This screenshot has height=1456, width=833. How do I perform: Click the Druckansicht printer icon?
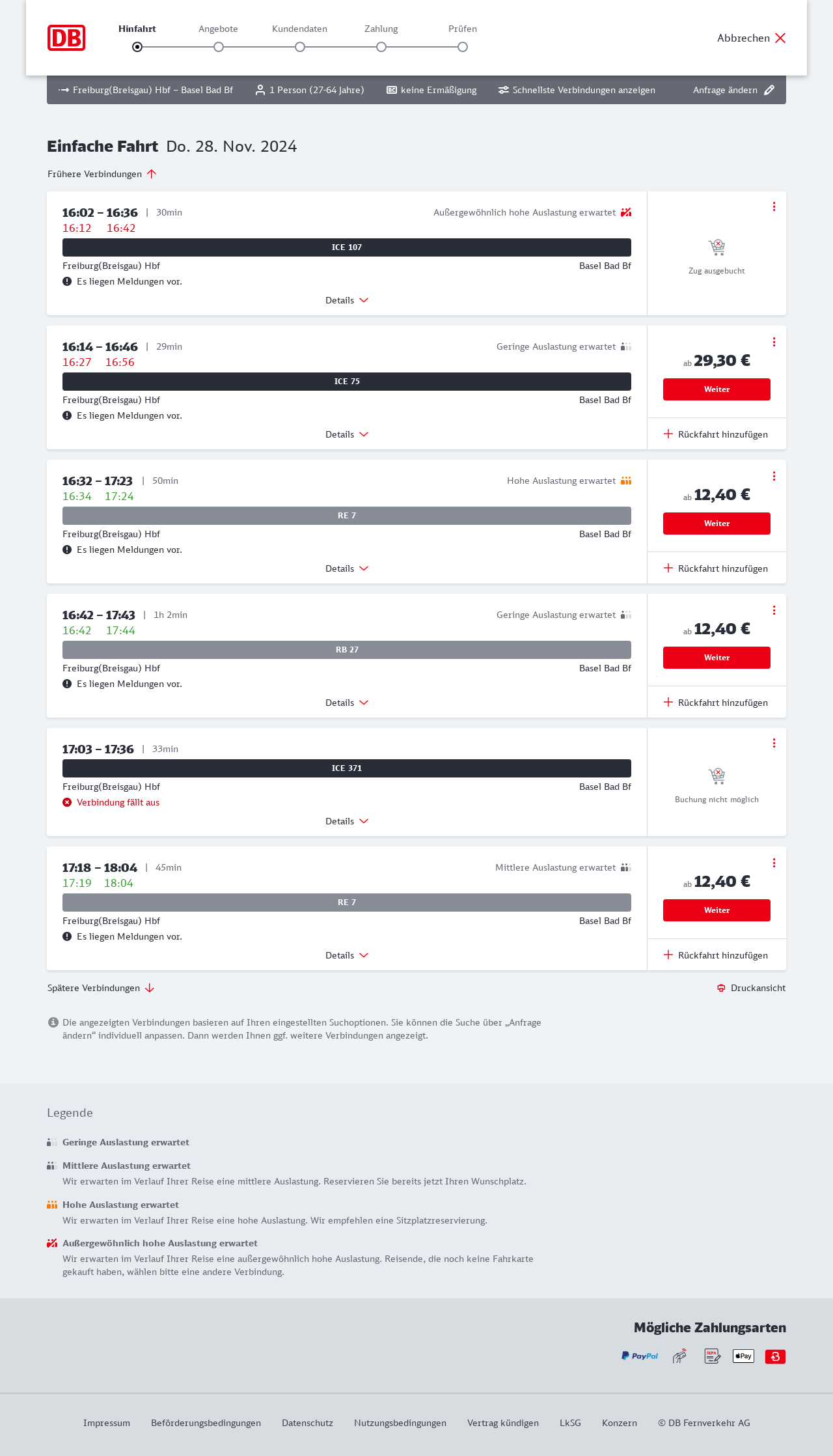pos(721,988)
